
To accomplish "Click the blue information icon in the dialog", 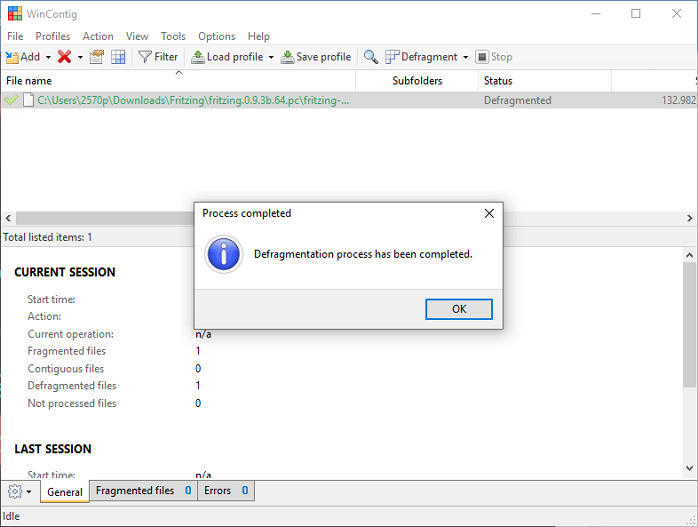I will [x=223, y=254].
